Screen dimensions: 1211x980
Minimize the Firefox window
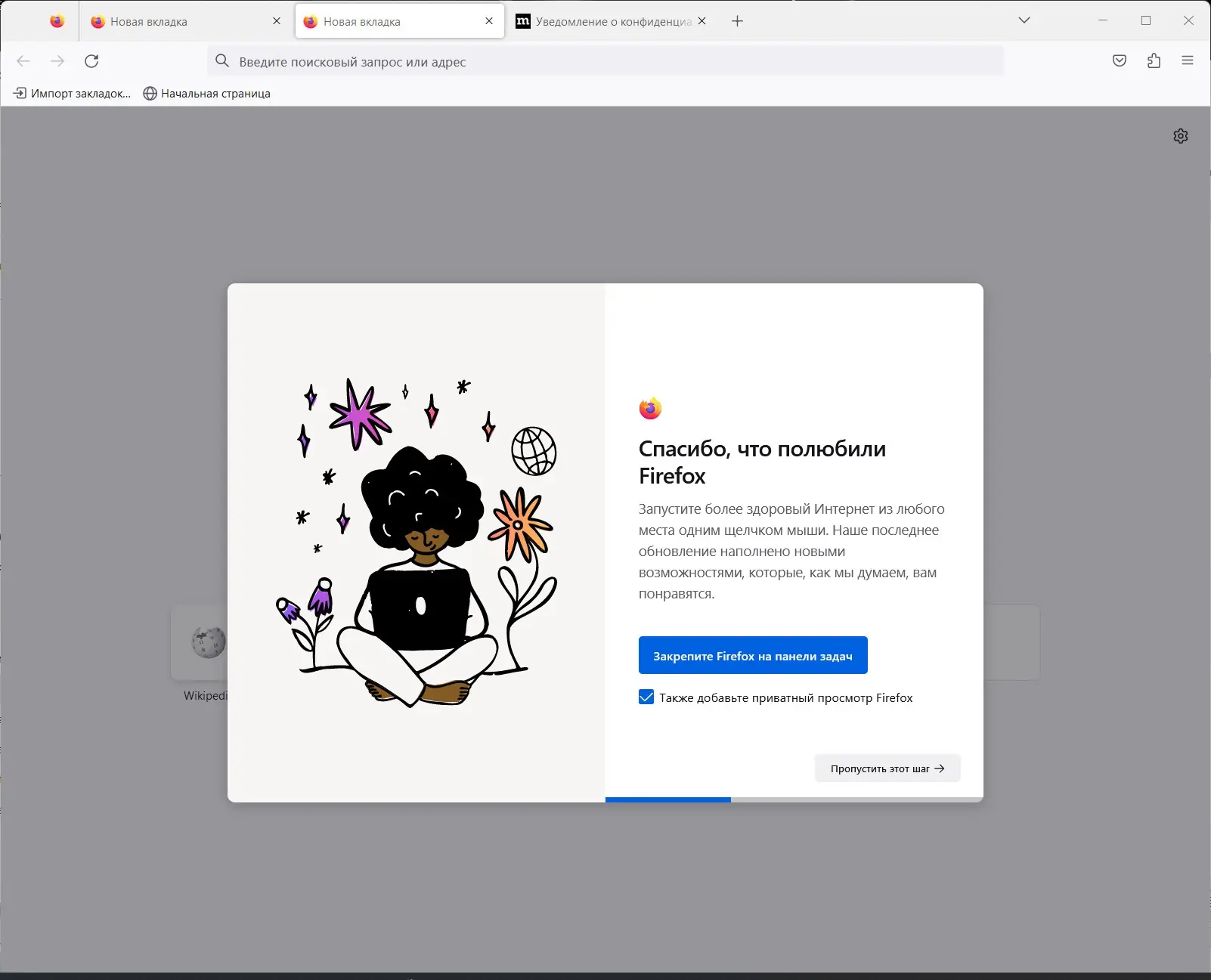click(1103, 20)
